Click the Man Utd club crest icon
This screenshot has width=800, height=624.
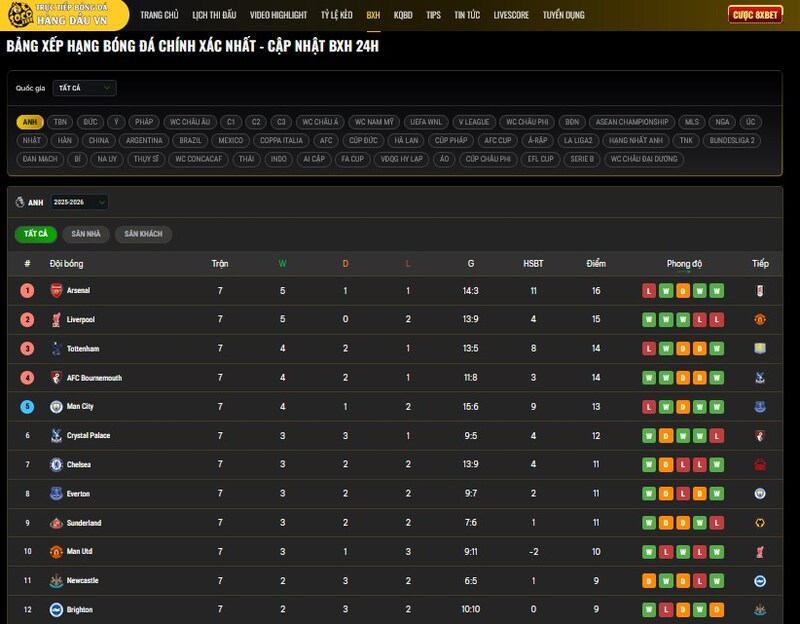[x=56, y=551]
